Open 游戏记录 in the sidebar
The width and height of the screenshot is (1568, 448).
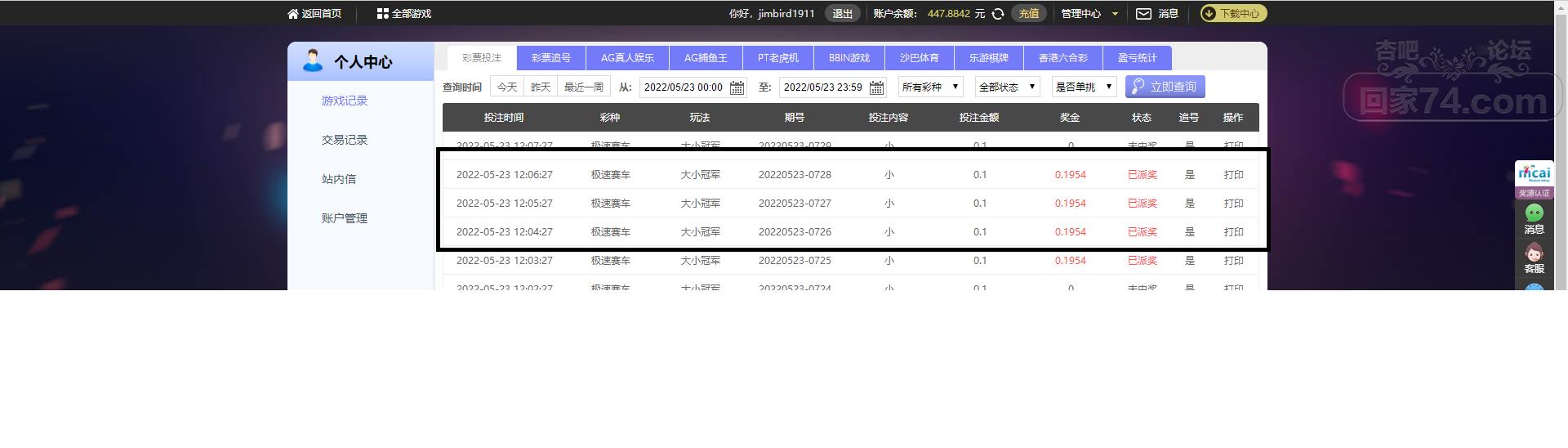pyautogui.click(x=345, y=101)
